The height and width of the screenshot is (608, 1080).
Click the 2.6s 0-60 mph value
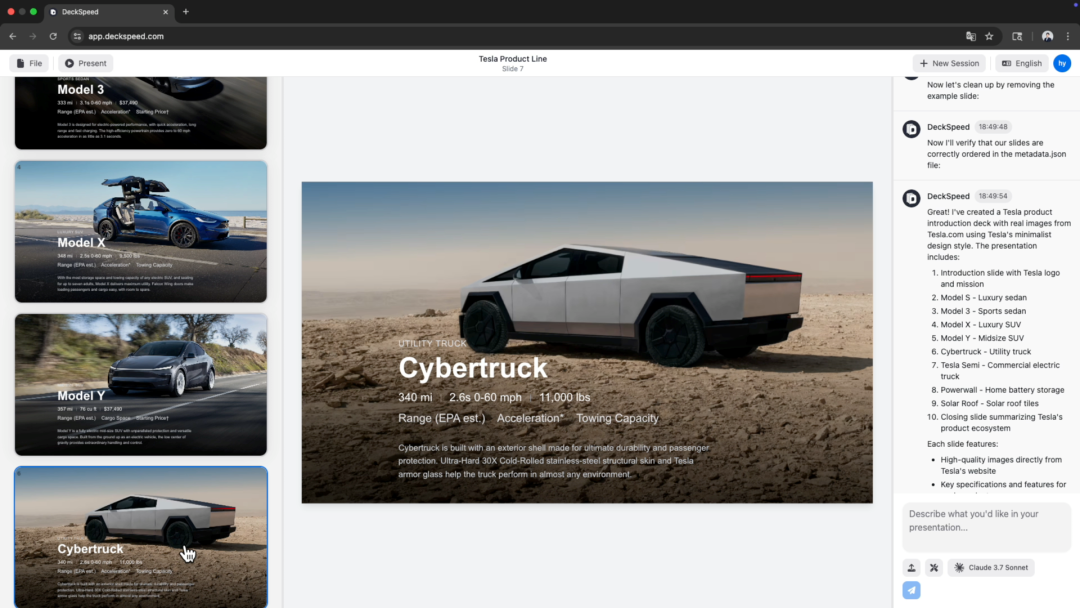pos(485,397)
